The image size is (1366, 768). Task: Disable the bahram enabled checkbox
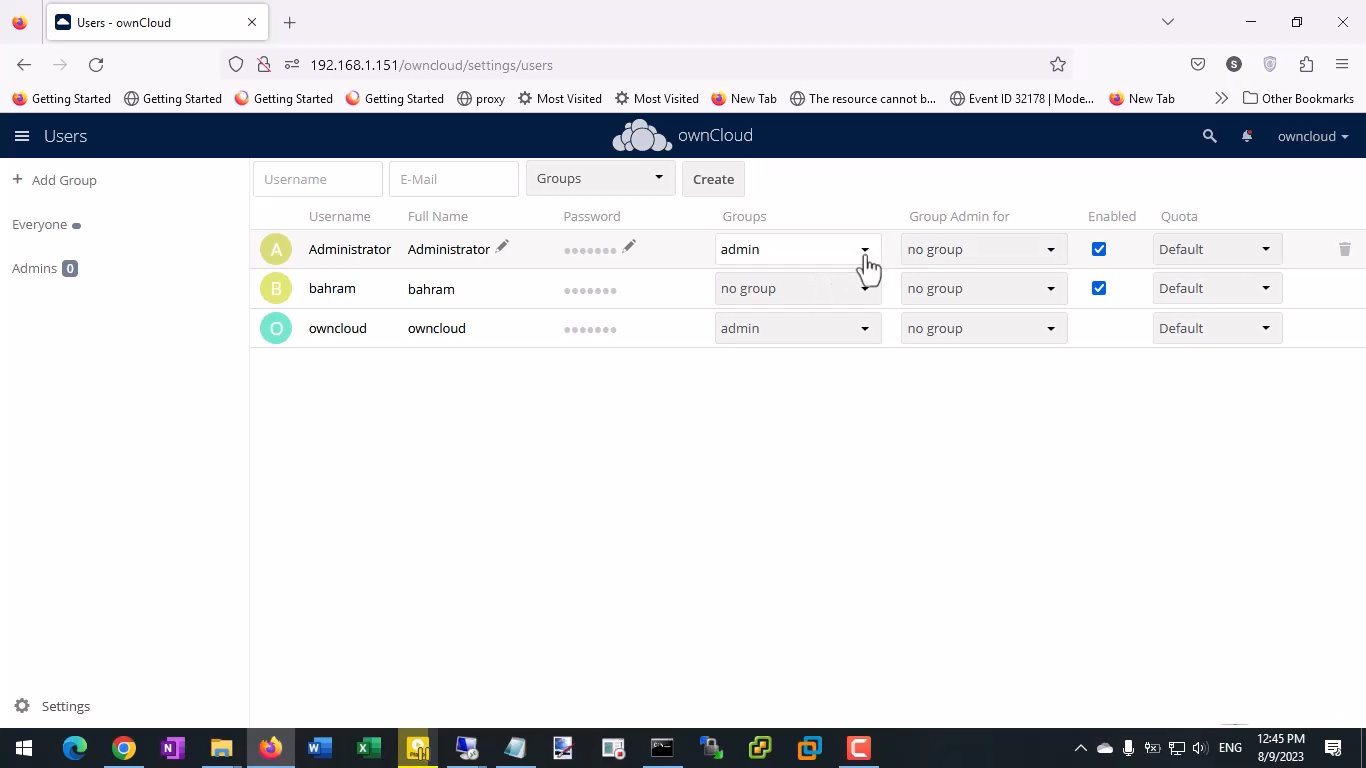click(1099, 288)
